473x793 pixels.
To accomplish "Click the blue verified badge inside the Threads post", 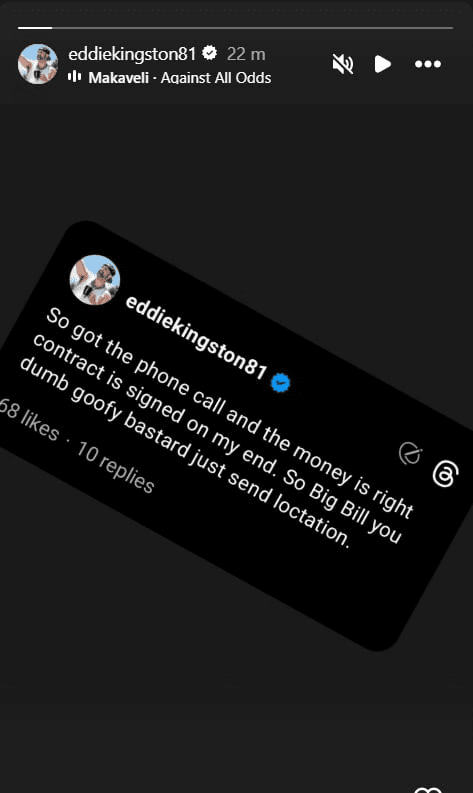I will (281, 383).
